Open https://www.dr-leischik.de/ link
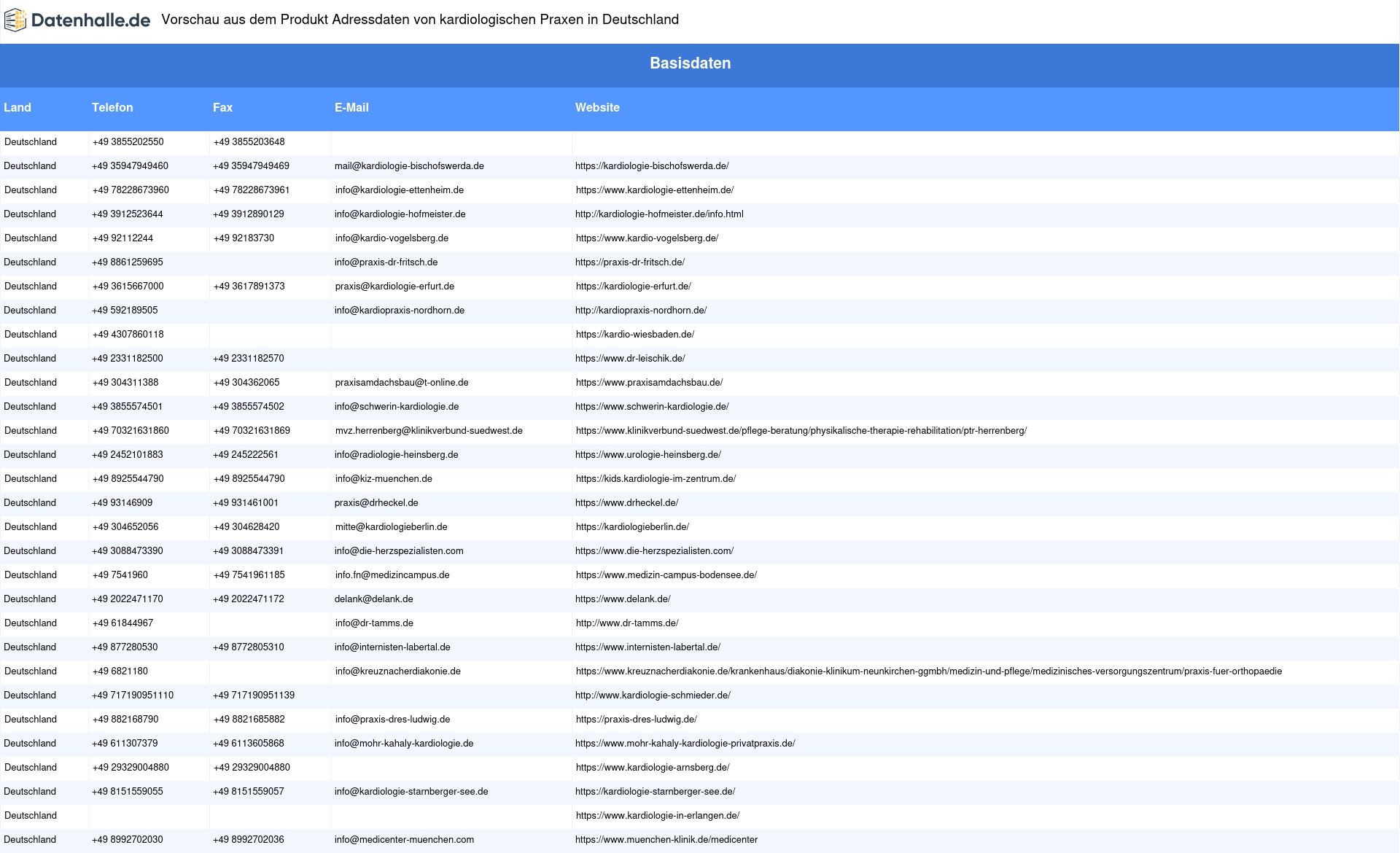Viewport: 1400px width, 853px height. [630, 359]
